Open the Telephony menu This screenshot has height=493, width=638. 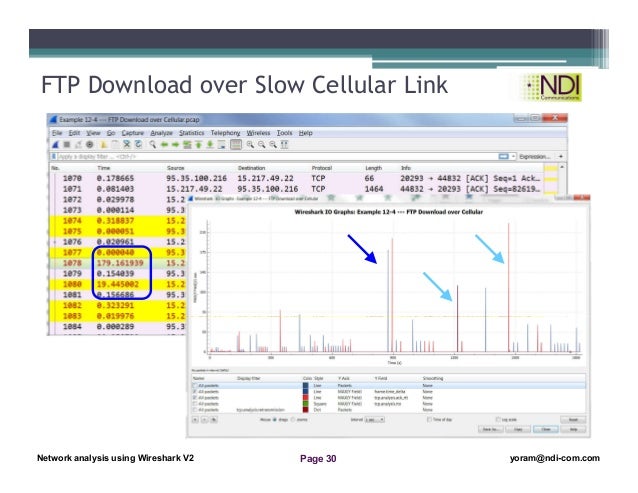(225, 133)
